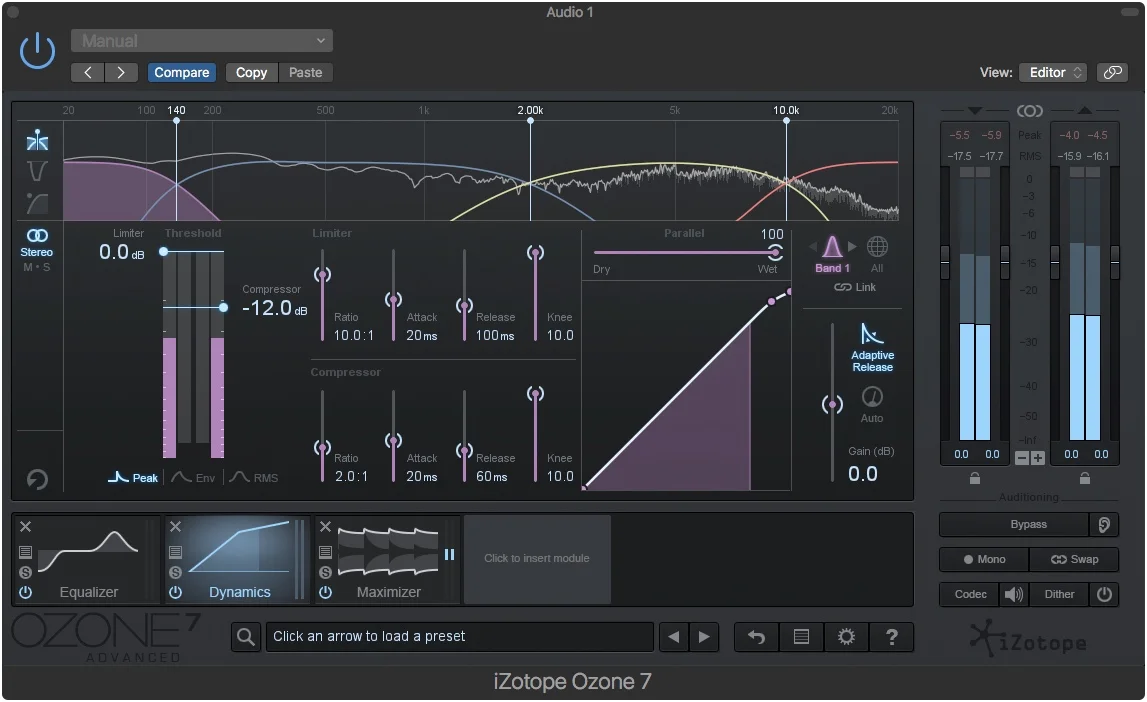Click the ear audition icon beside Bypass
Viewport: 1147px width, 702px height.
1103,524
